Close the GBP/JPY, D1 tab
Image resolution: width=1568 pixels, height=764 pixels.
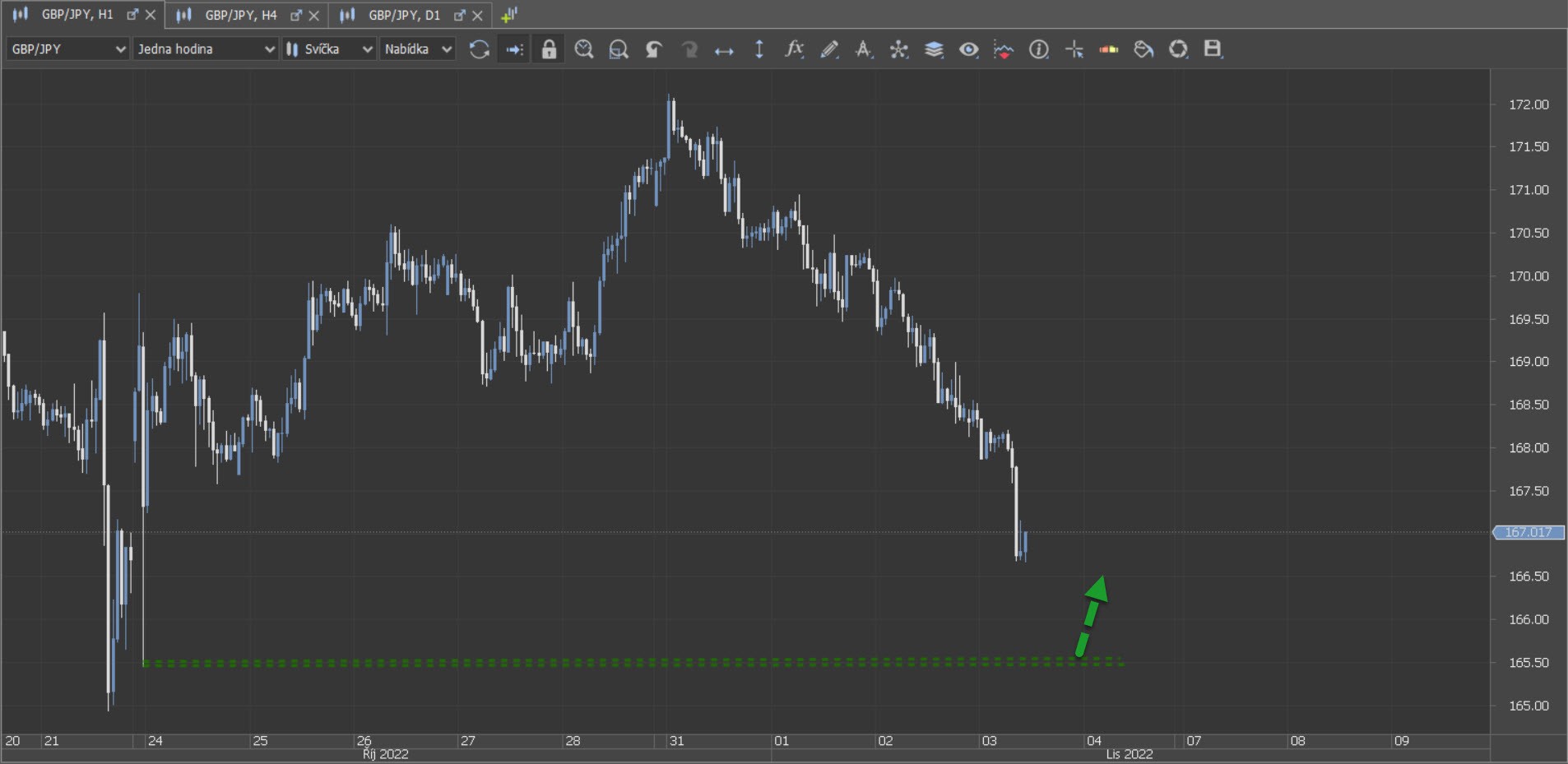477,15
